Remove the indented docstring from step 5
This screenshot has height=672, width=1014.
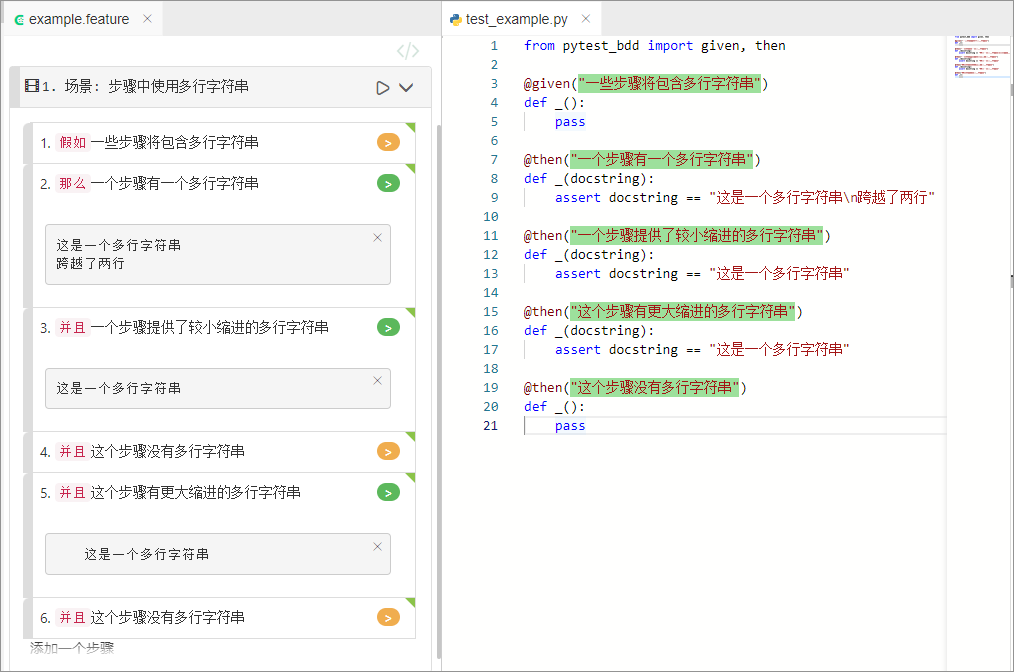point(377,547)
